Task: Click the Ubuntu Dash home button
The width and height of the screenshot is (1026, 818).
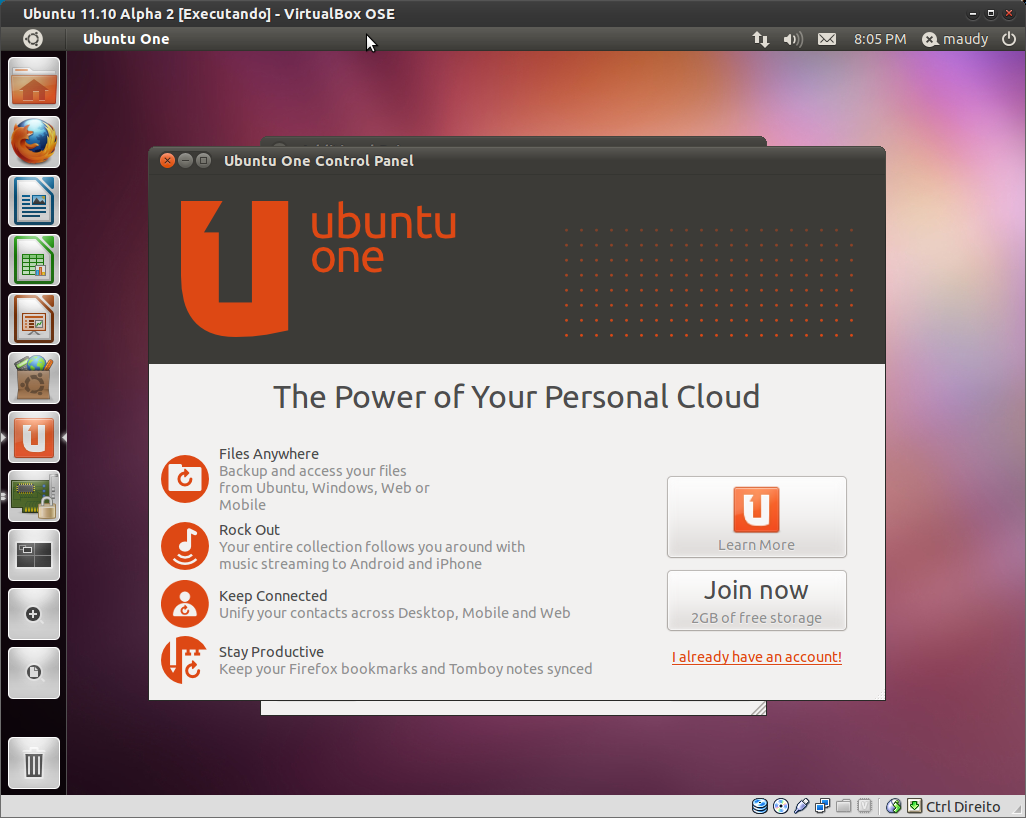Action: 33,39
